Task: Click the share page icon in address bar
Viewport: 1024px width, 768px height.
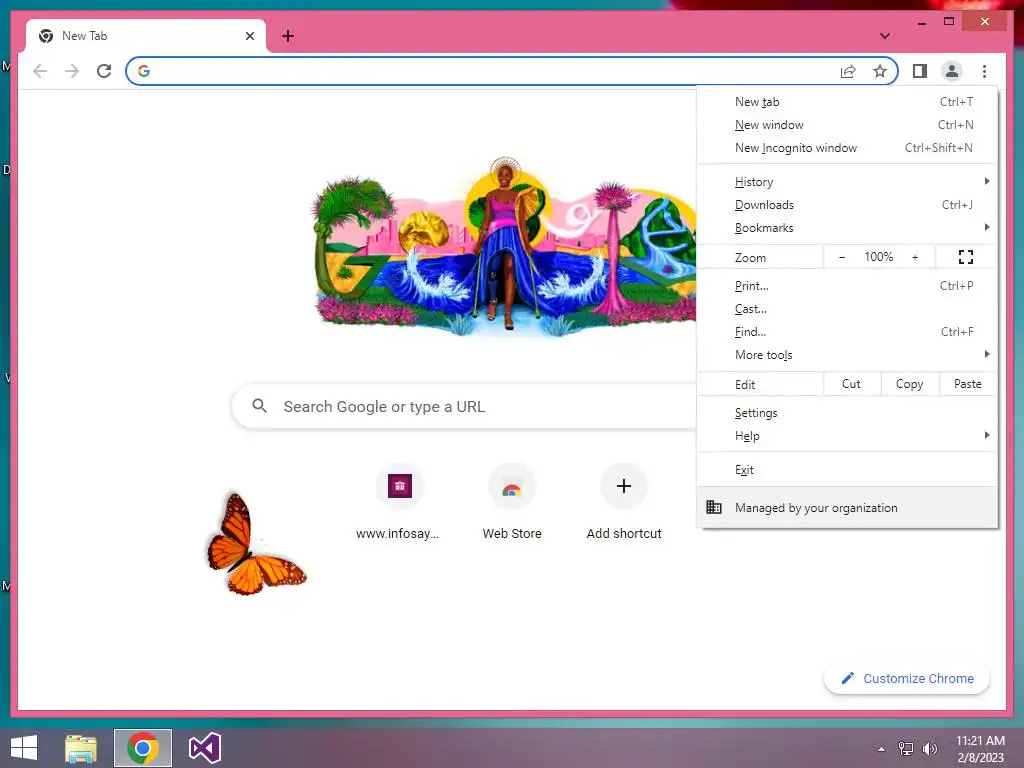Action: [x=848, y=71]
